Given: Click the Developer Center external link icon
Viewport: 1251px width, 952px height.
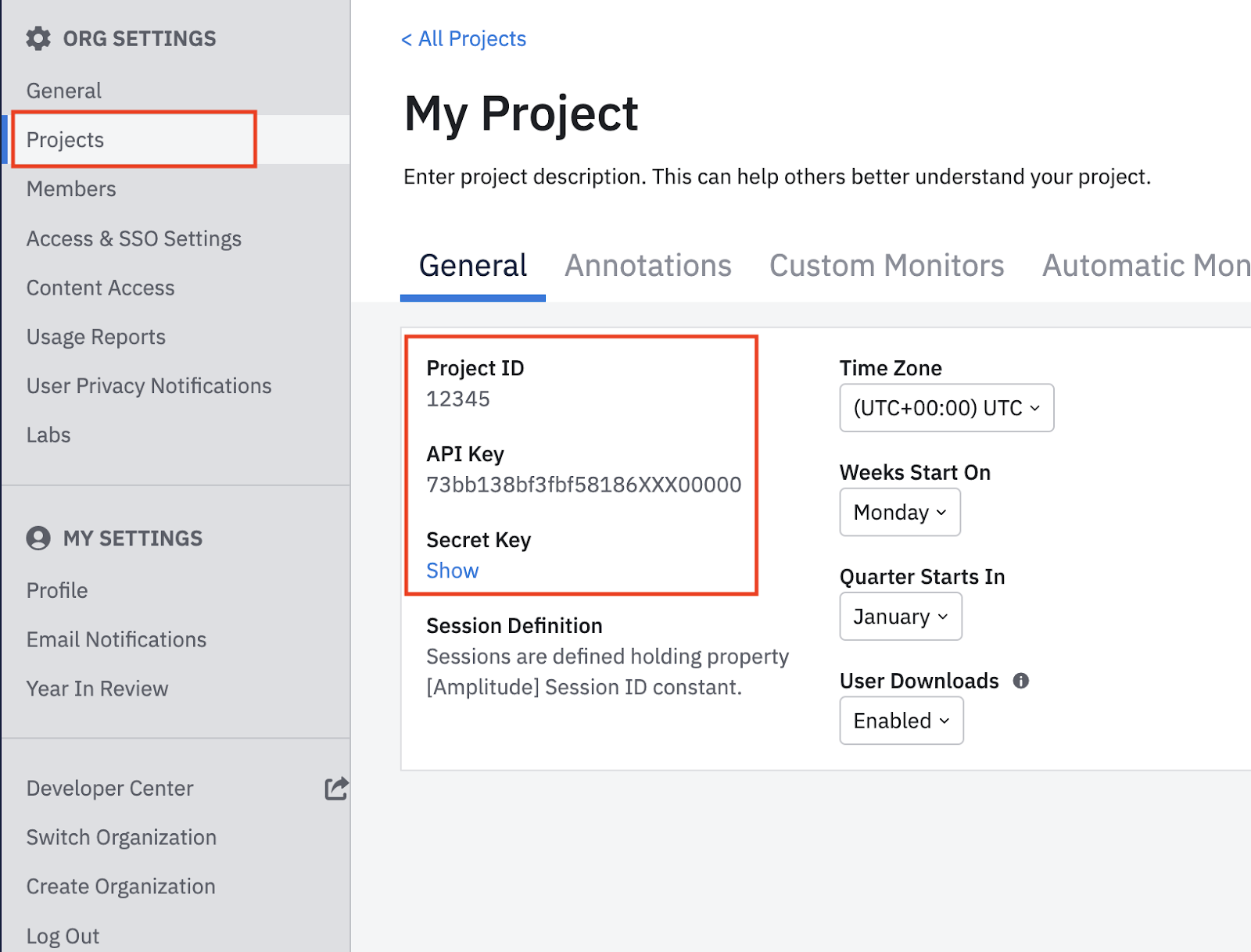Looking at the screenshot, I should tap(336, 788).
